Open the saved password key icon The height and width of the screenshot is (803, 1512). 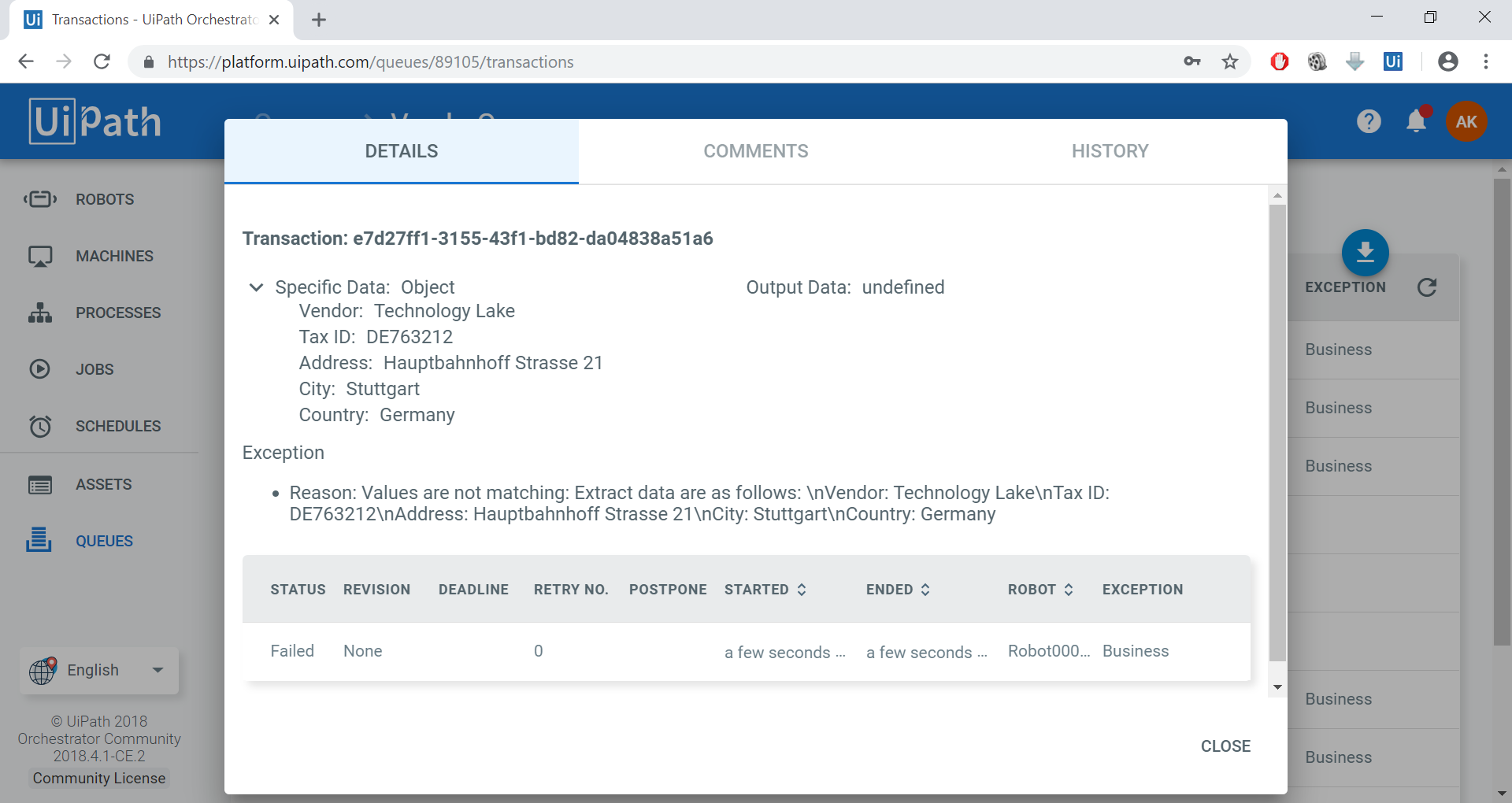(1192, 61)
